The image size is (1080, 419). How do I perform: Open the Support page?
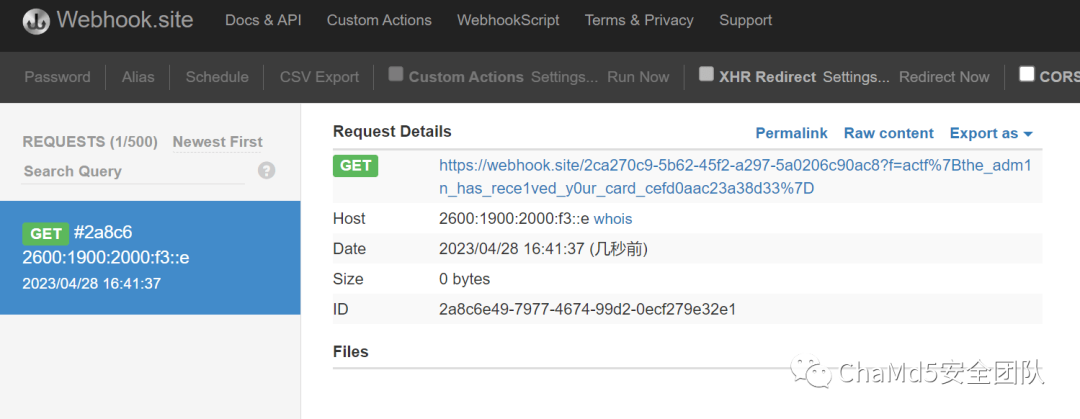(746, 21)
